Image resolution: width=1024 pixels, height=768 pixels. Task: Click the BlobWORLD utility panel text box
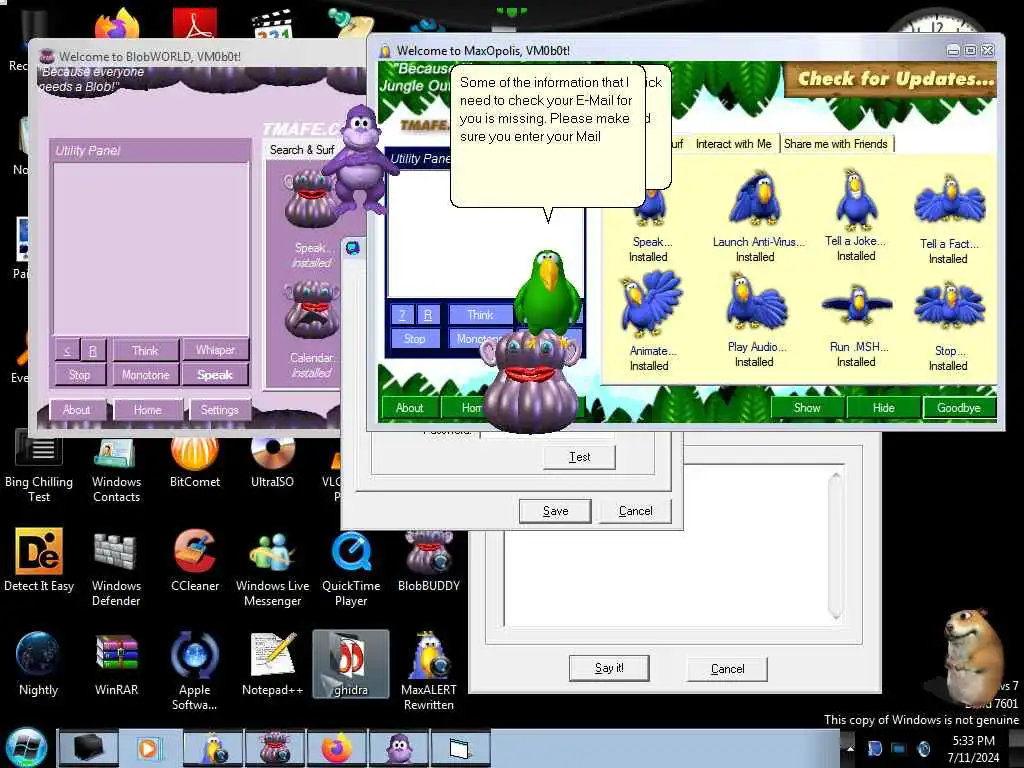coord(150,249)
